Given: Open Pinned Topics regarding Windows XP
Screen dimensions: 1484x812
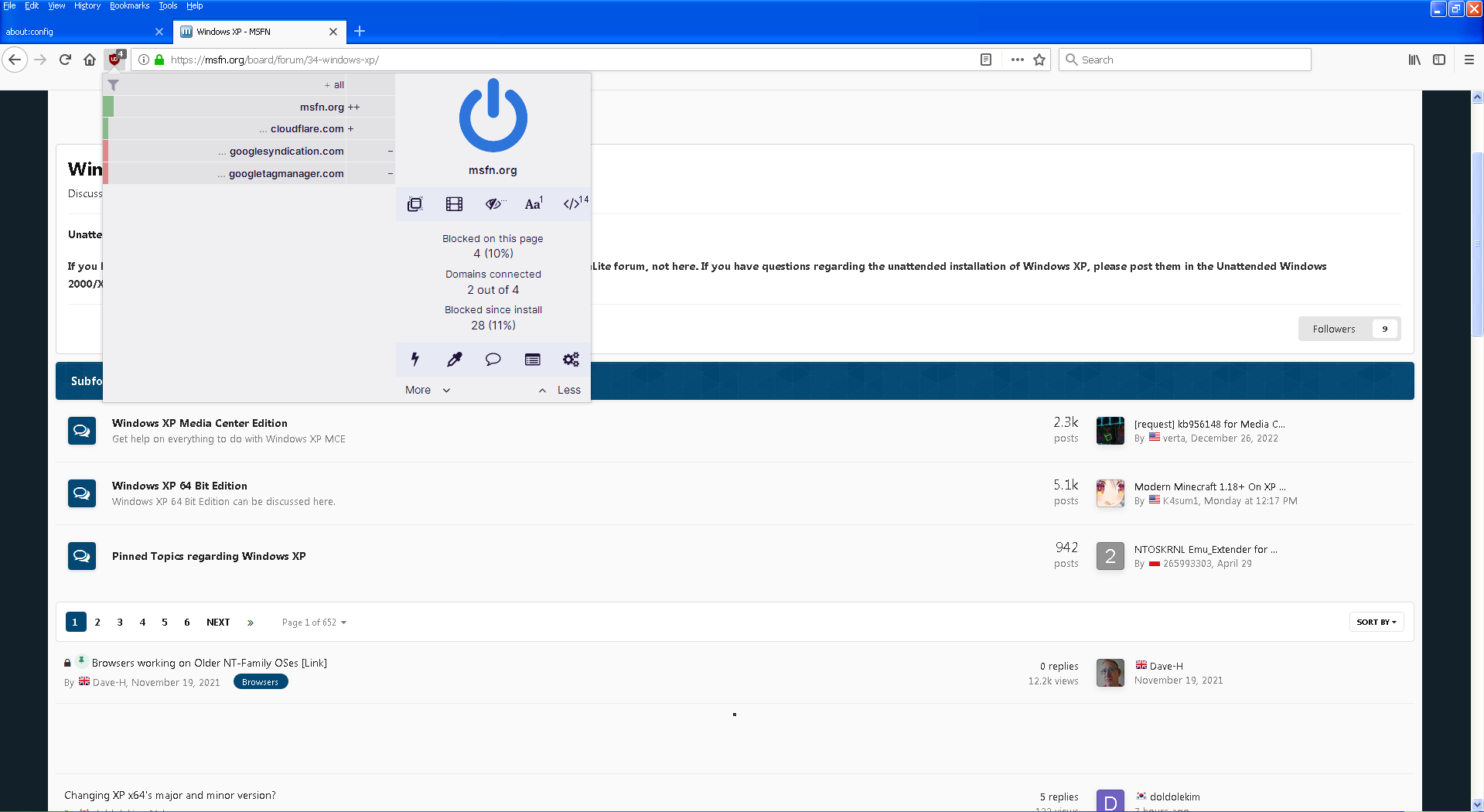Looking at the screenshot, I should [209, 556].
